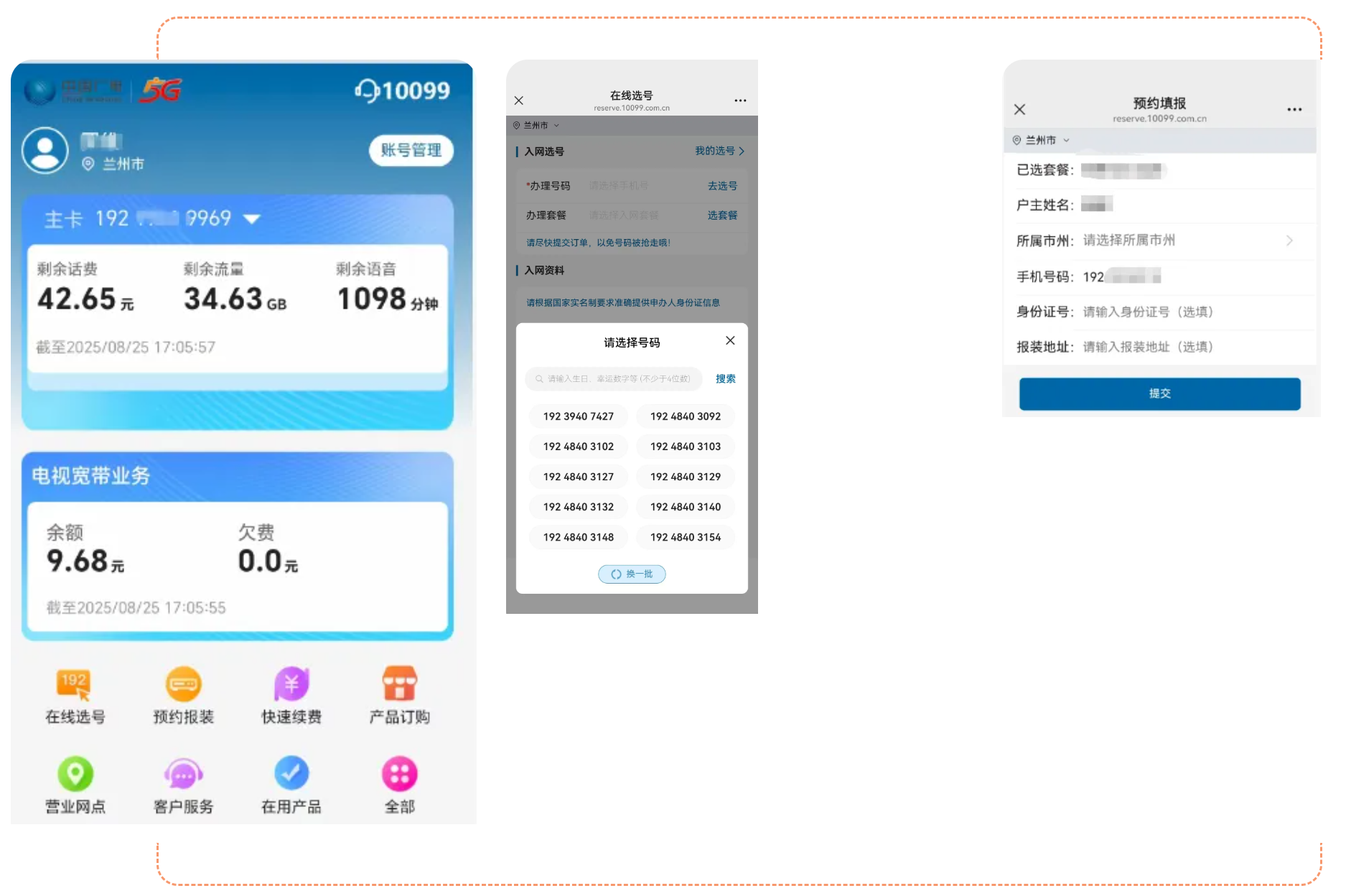Screen dimensions: 1351x896
Task: Expand the 兰州市 city selector in 预约填报
Action: pyautogui.click(x=1041, y=141)
